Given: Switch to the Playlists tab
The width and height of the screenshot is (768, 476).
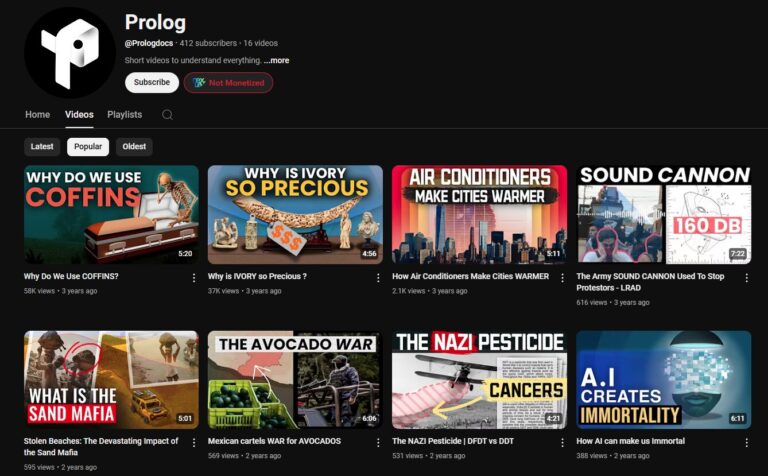Looking at the screenshot, I should (x=124, y=115).
